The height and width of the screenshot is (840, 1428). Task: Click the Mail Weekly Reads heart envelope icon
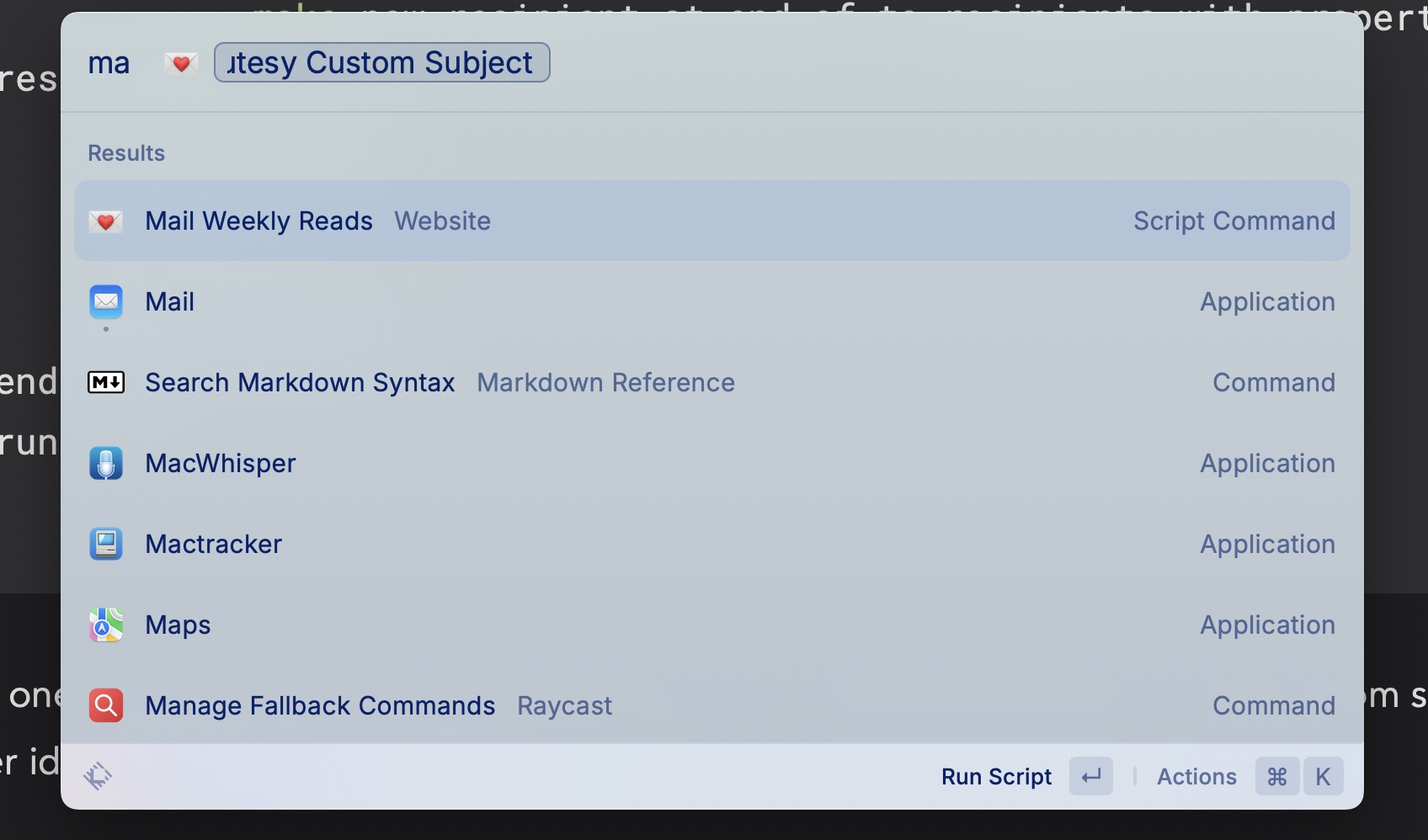click(106, 221)
